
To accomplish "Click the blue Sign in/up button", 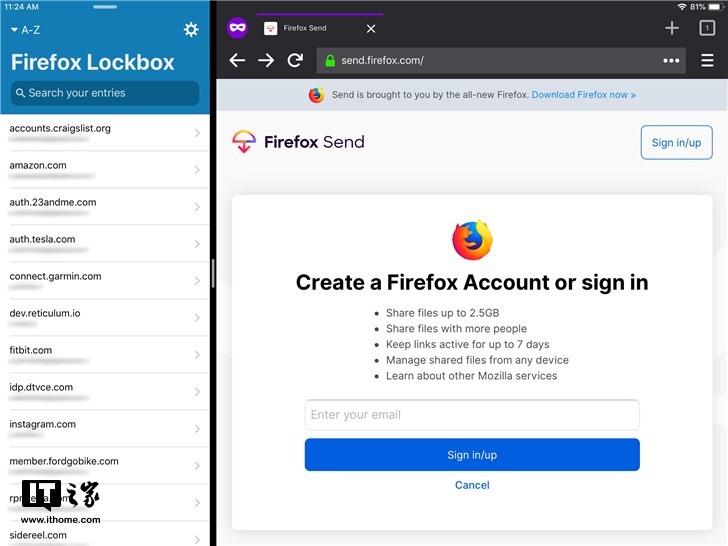I will click(x=472, y=455).
